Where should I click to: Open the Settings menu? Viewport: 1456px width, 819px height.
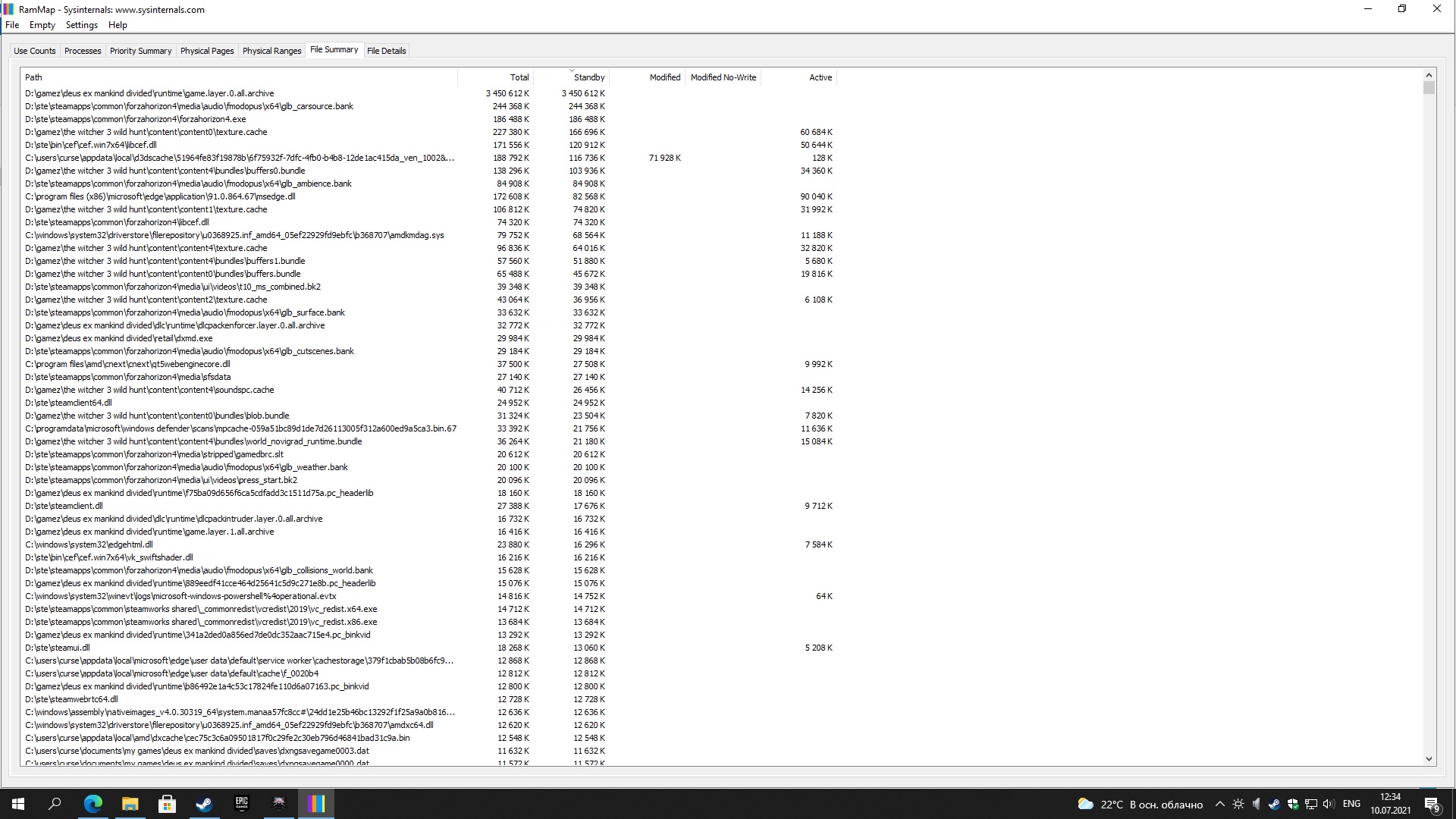point(82,25)
